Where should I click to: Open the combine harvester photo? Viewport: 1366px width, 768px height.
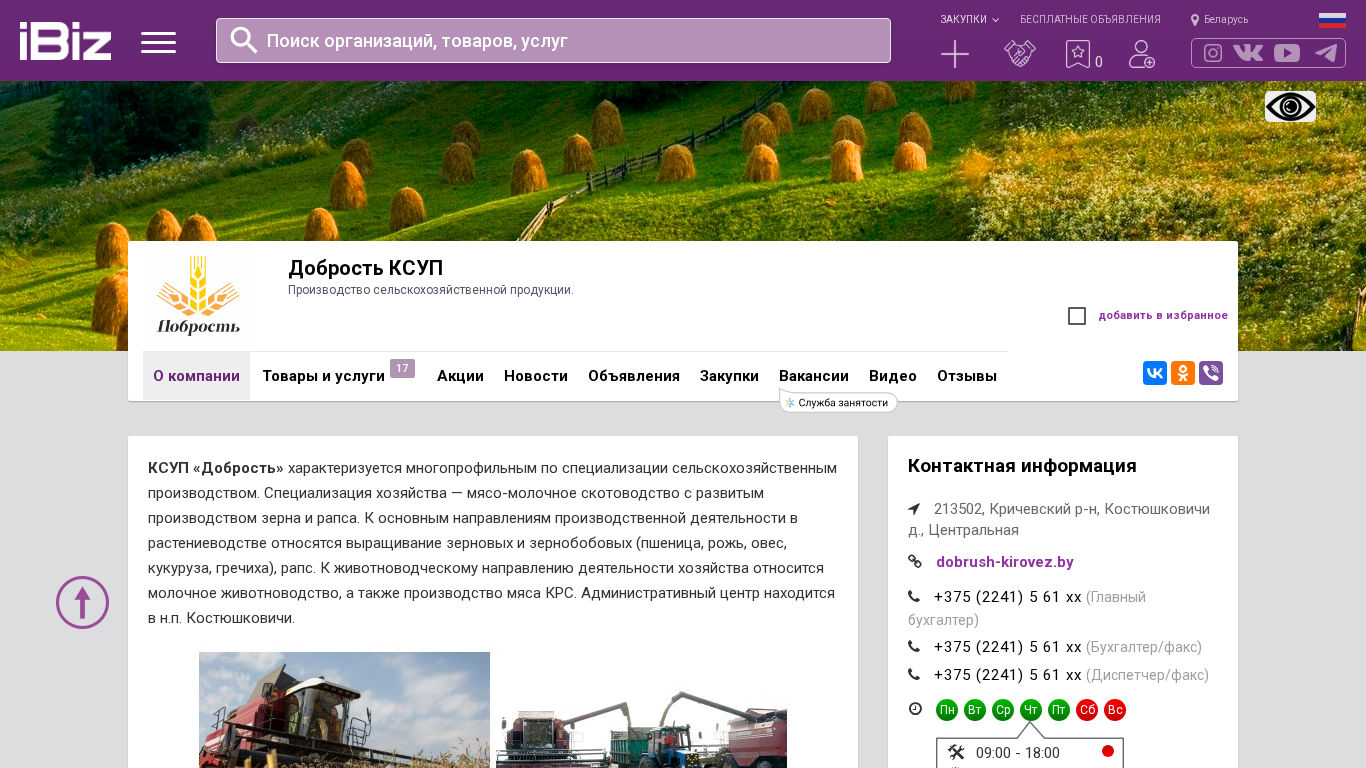(344, 710)
